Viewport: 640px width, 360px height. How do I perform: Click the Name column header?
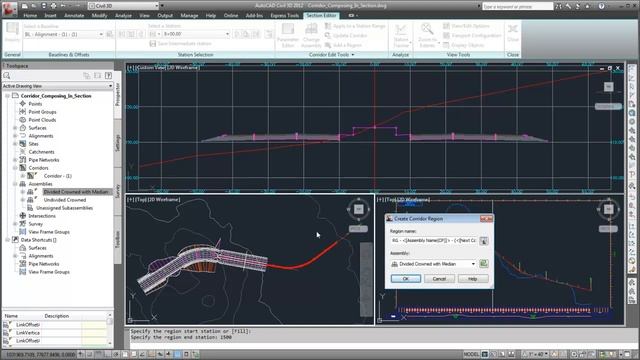point(11,316)
